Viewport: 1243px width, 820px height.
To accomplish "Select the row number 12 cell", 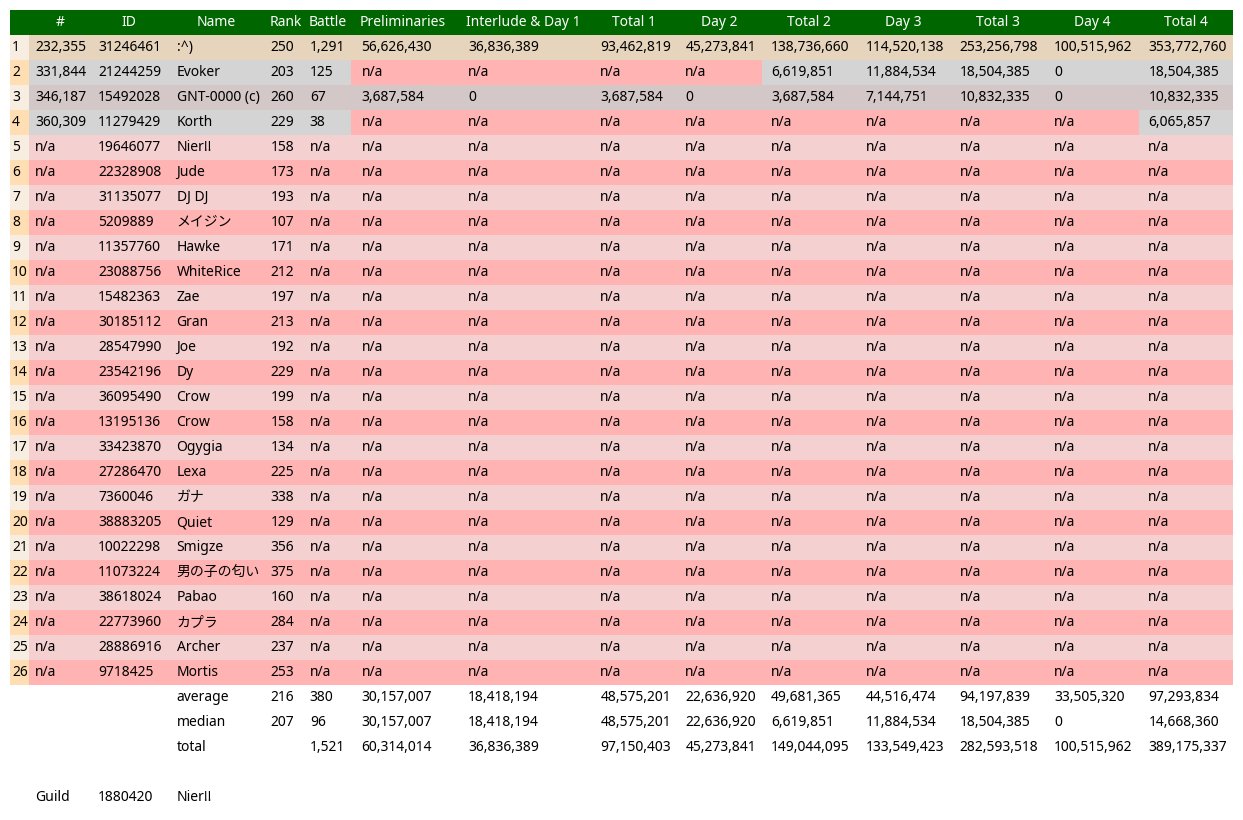I will [x=19, y=321].
